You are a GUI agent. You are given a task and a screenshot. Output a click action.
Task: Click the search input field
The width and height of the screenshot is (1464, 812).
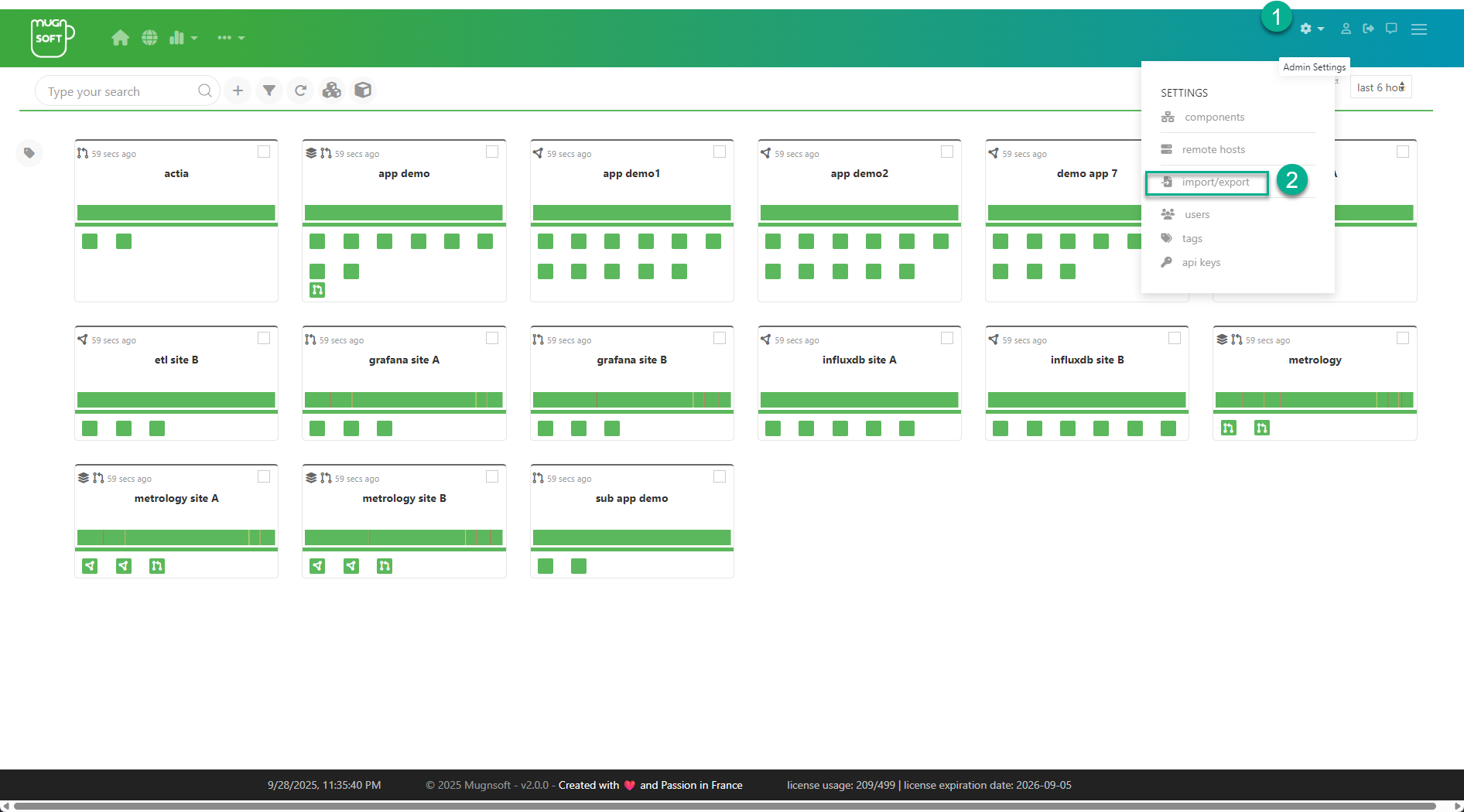coord(120,91)
